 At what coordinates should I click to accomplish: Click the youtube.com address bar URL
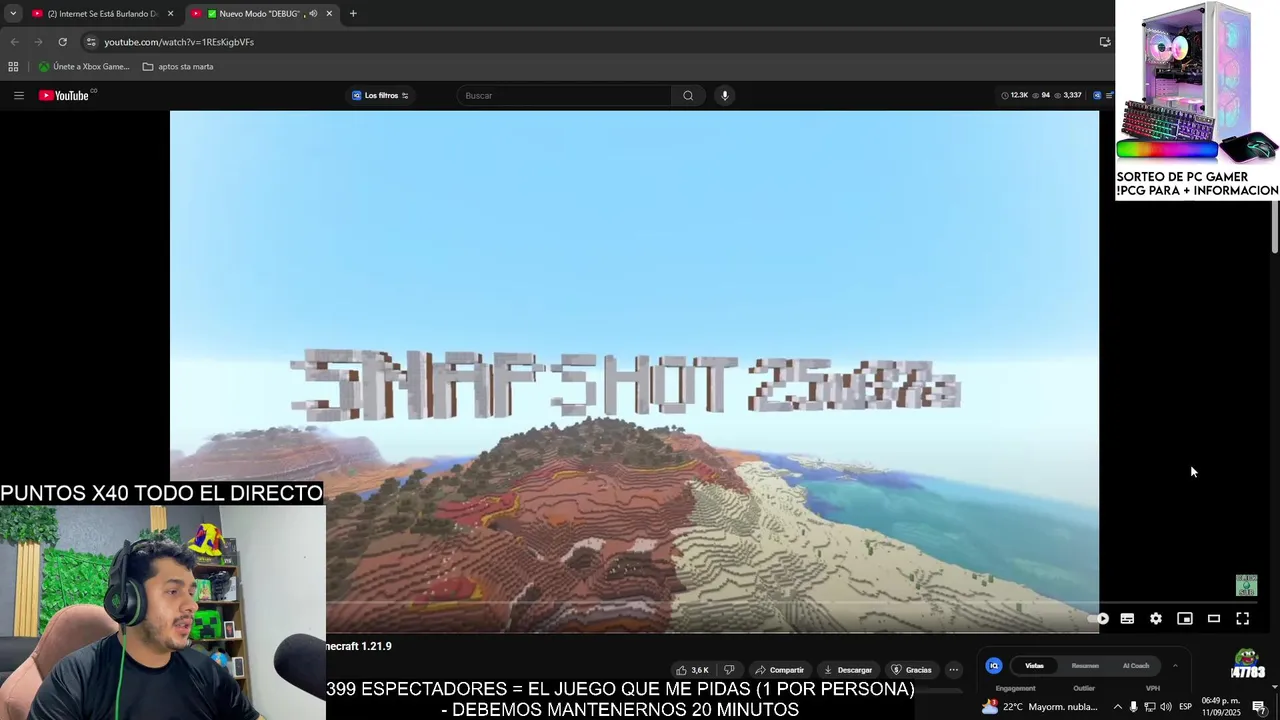coord(179,42)
